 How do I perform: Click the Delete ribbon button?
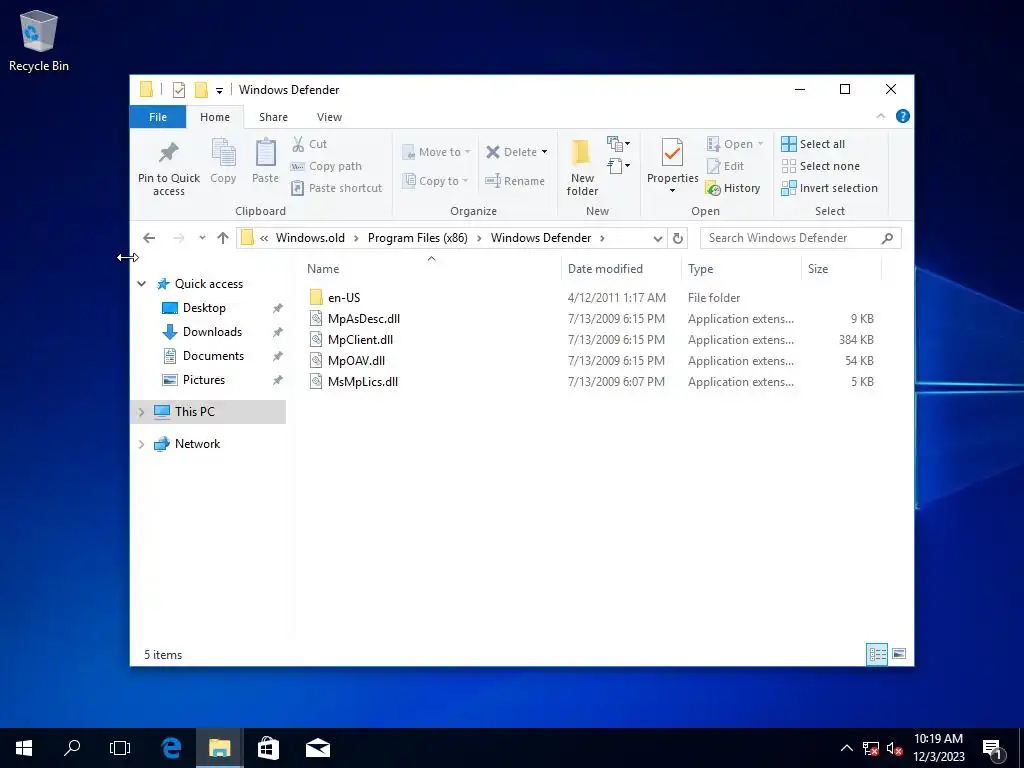tap(516, 152)
